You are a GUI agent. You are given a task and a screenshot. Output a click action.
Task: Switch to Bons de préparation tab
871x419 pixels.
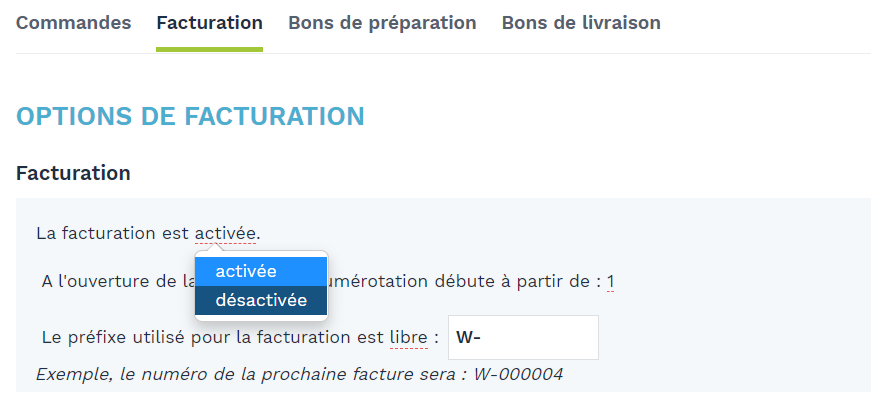[382, 23]
